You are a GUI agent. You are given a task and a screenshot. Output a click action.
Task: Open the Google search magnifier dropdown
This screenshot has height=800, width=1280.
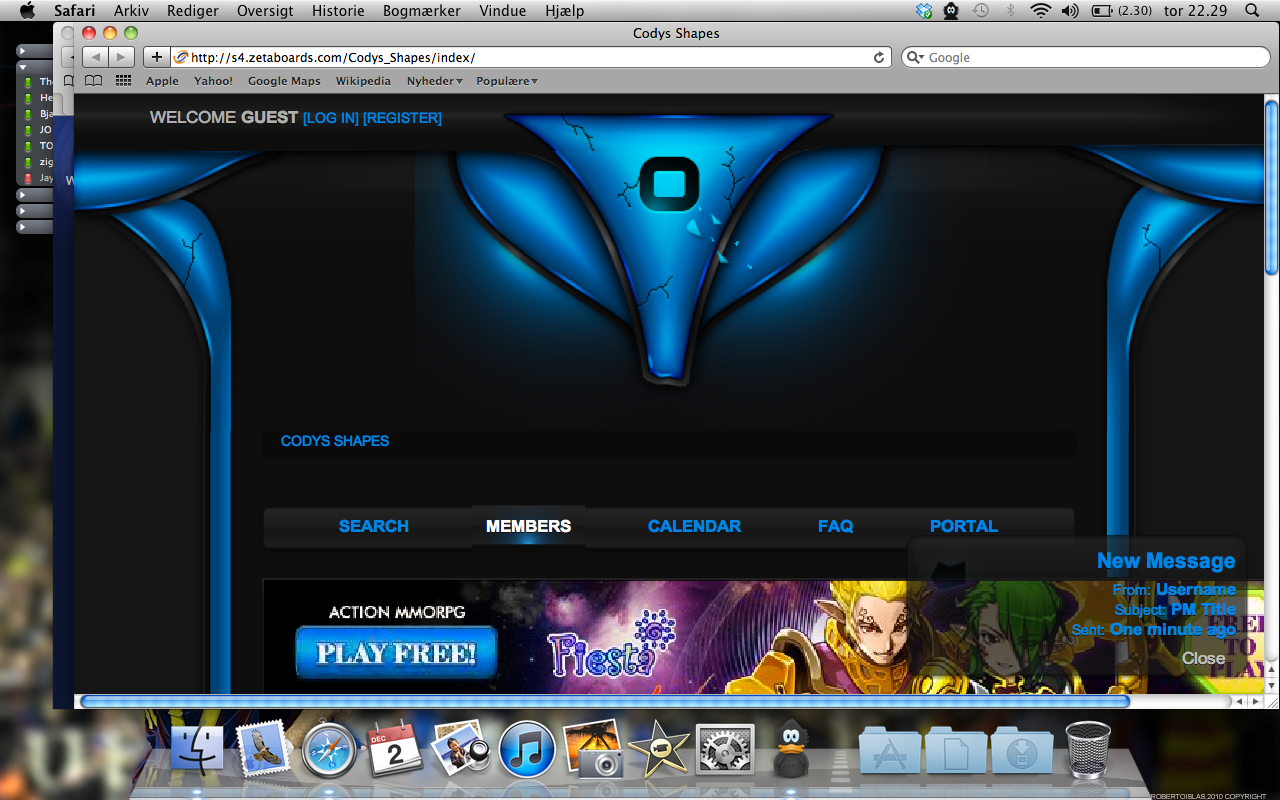click(x=914, y=57)
